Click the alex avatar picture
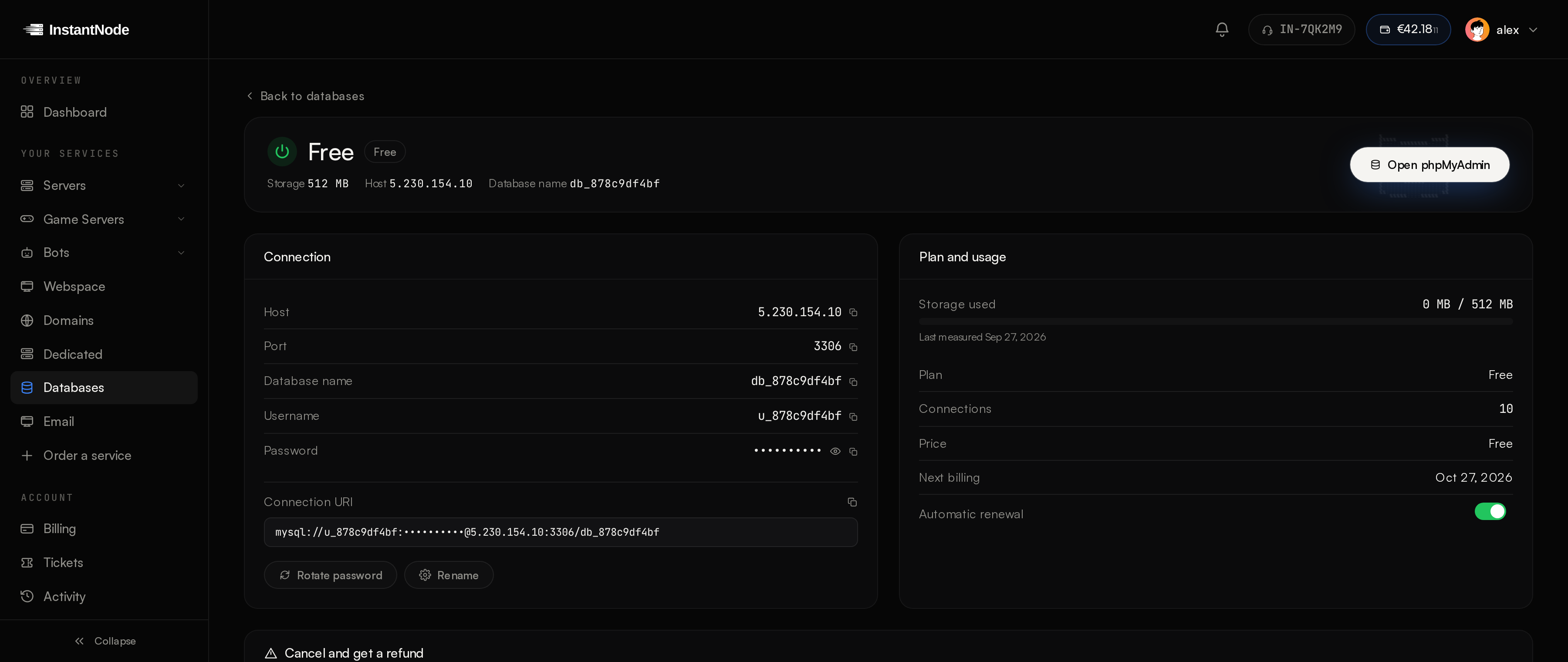This screenshot has height=662, width=1568. tap(1477, 29)
